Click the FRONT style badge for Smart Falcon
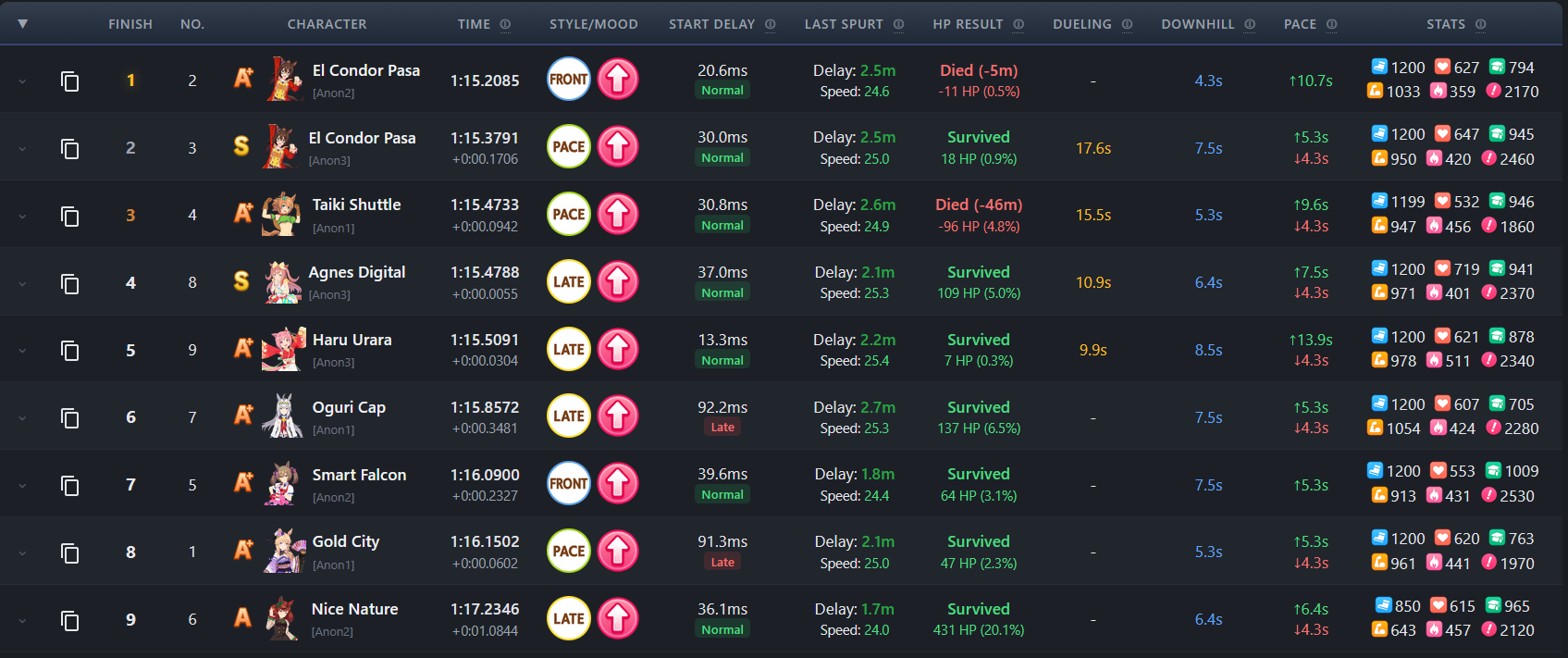This screenshot has width=1568, height=658. (x=569, y=484)
